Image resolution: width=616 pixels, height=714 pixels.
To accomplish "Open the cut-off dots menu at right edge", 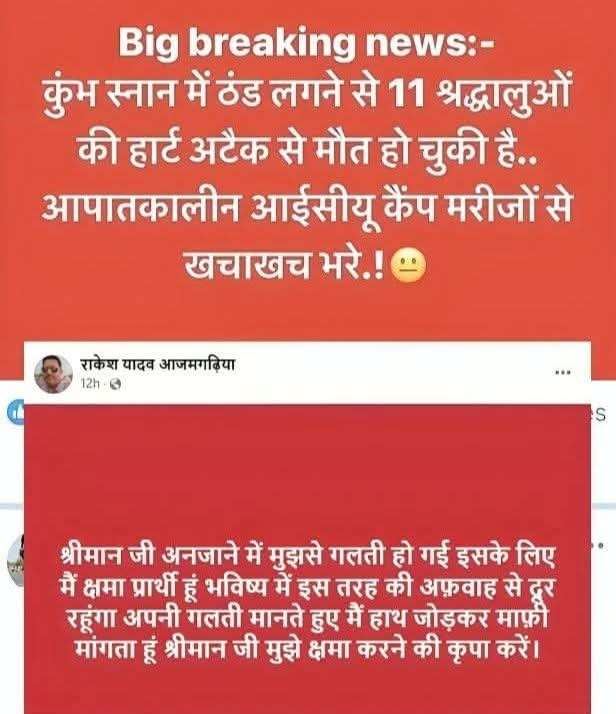I will (599, 545).
